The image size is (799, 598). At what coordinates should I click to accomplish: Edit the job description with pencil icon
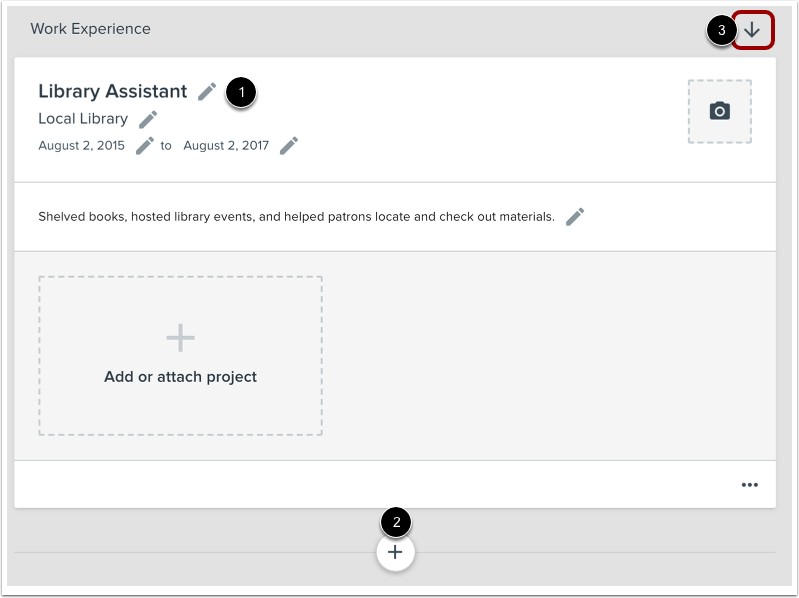pyautogui.click(x=574, y=216)
